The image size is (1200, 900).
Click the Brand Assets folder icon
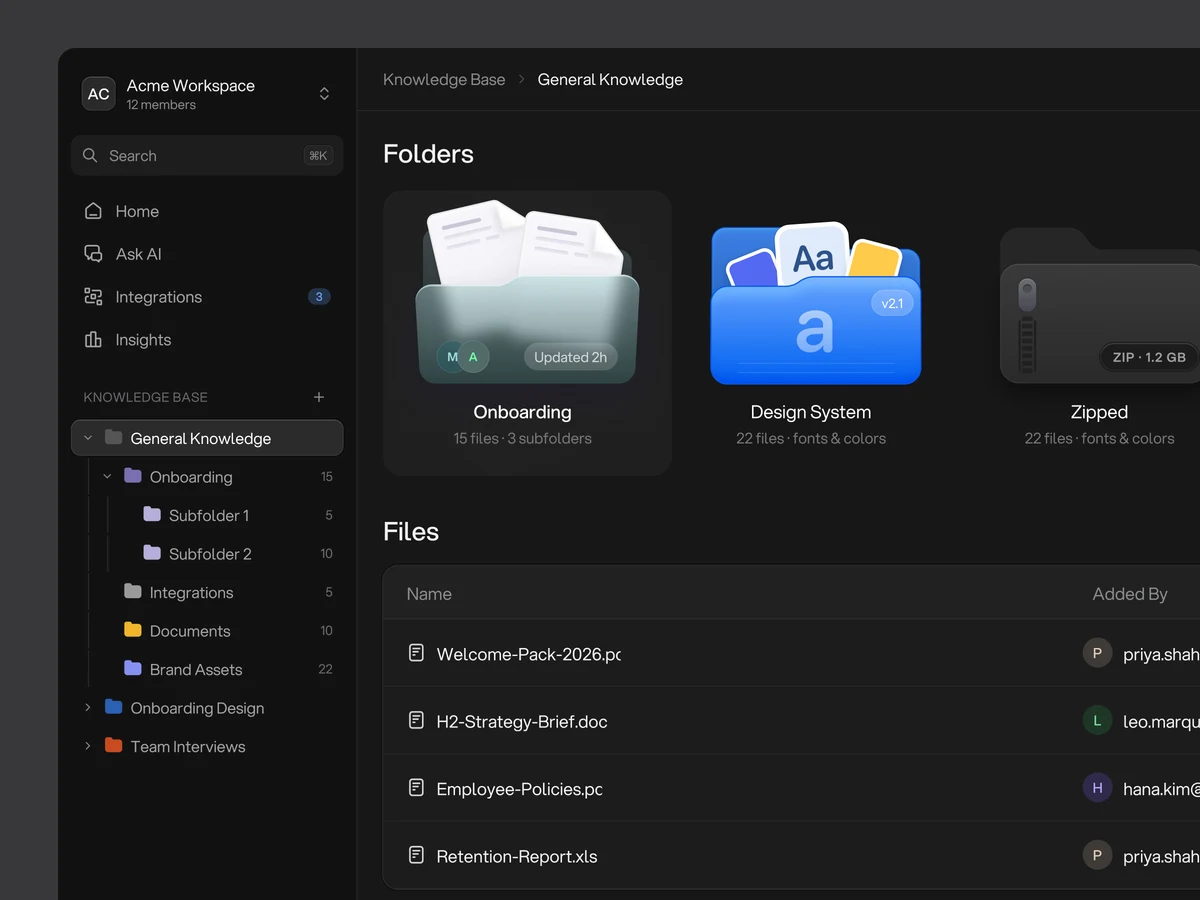point(133,669)
